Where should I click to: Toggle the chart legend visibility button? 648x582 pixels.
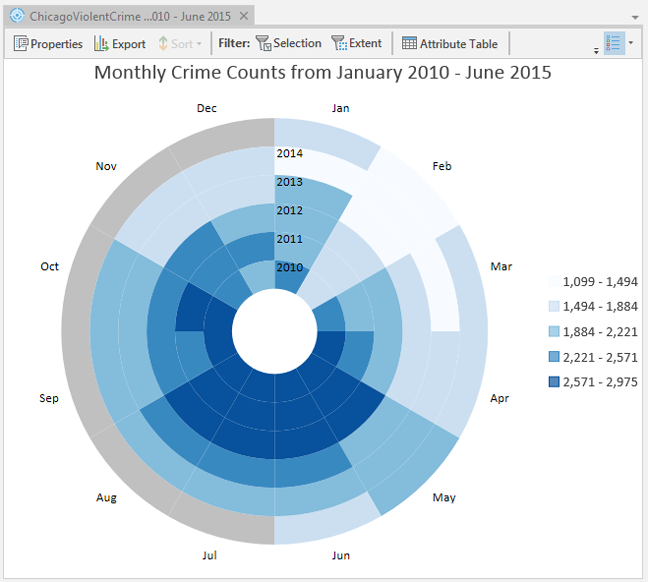(614, 44)
